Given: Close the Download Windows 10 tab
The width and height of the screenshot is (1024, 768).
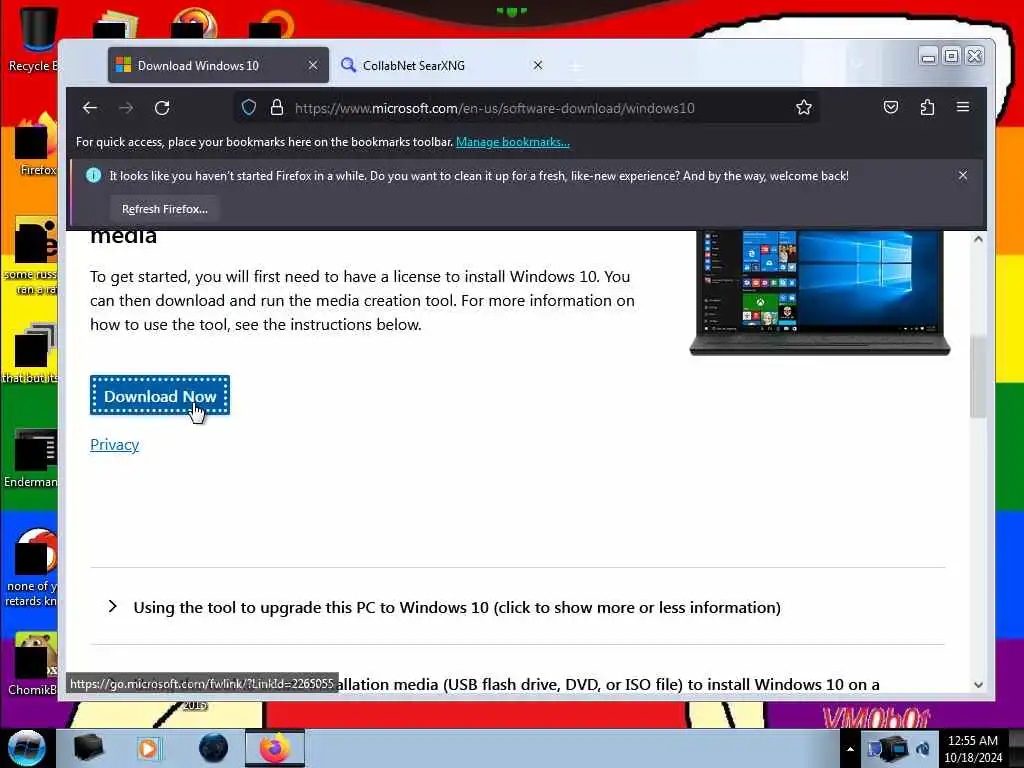Looking at the screenshot, I should pyautogui.click(x=313, y=65).
